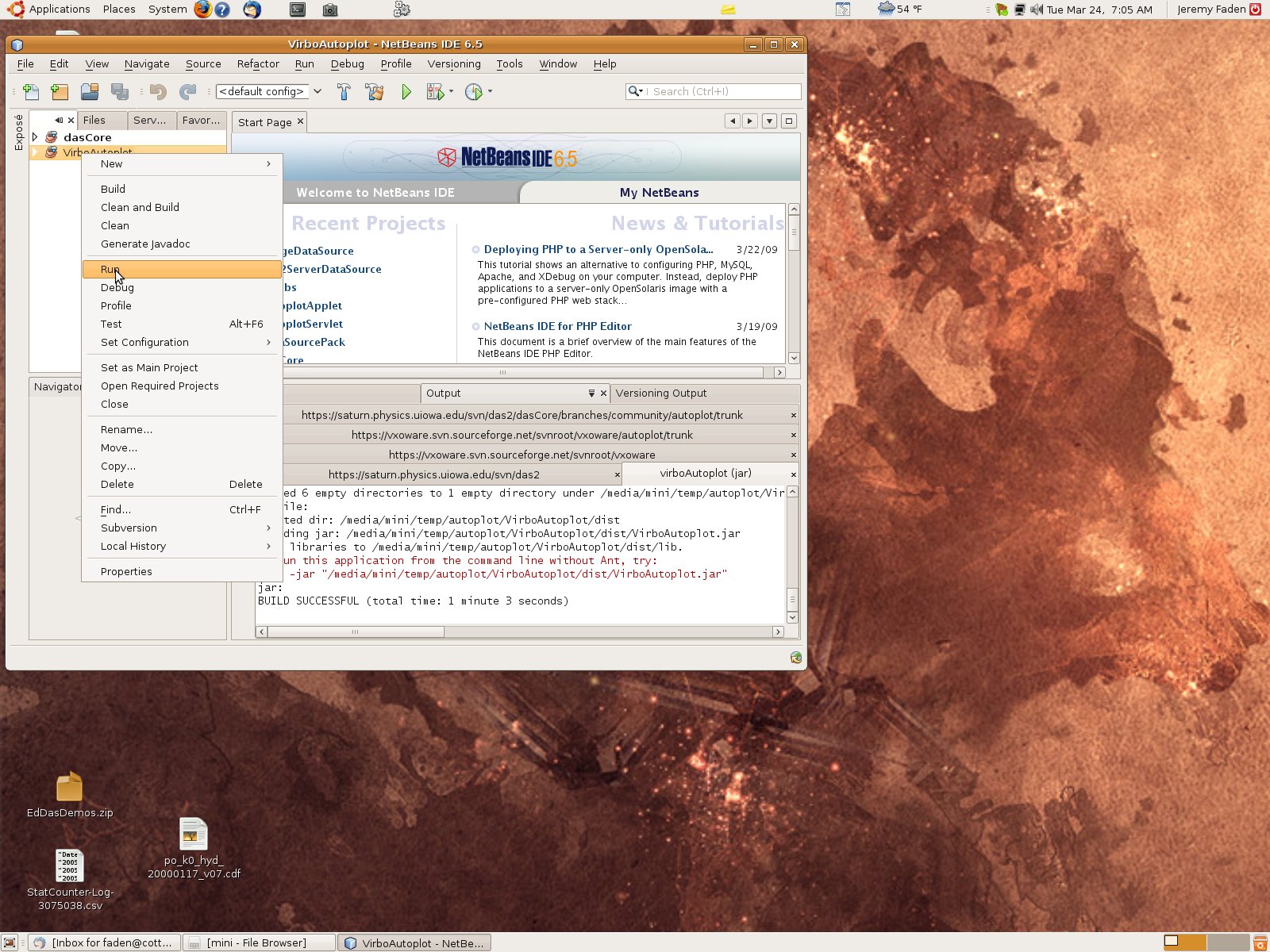The width and height of the screenshot is (1270, 952).
Task: Open the Versioning menu
Action: [x=454, y=63]
